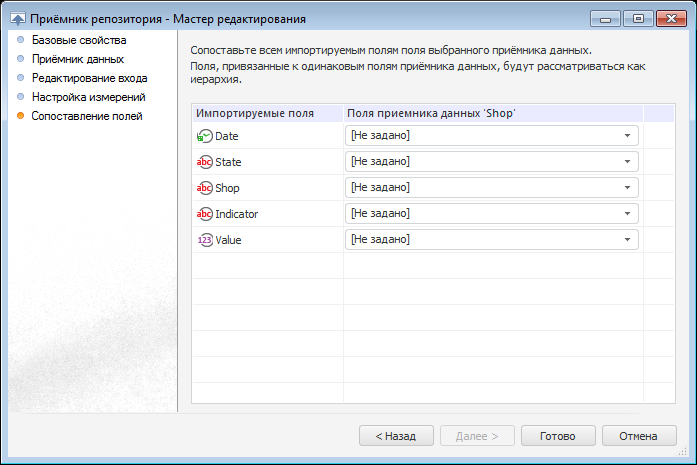The height and width of the screenshot is (465, 697).
Task: Click the orange bullet beside Сопоставление полей
Action: (20, 116)
